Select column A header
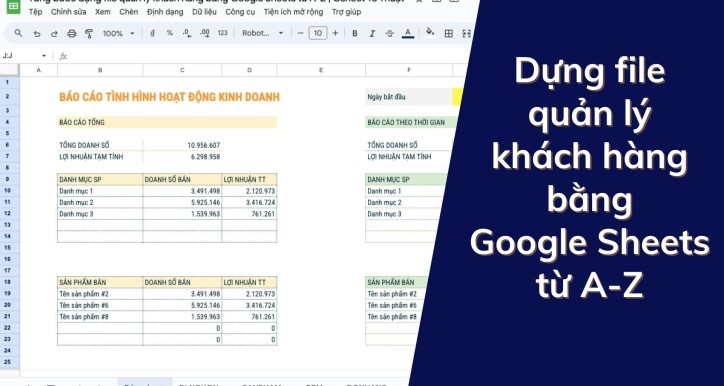Image resolution: width=724 pixels, height=386 pixels. click(38, 70)
